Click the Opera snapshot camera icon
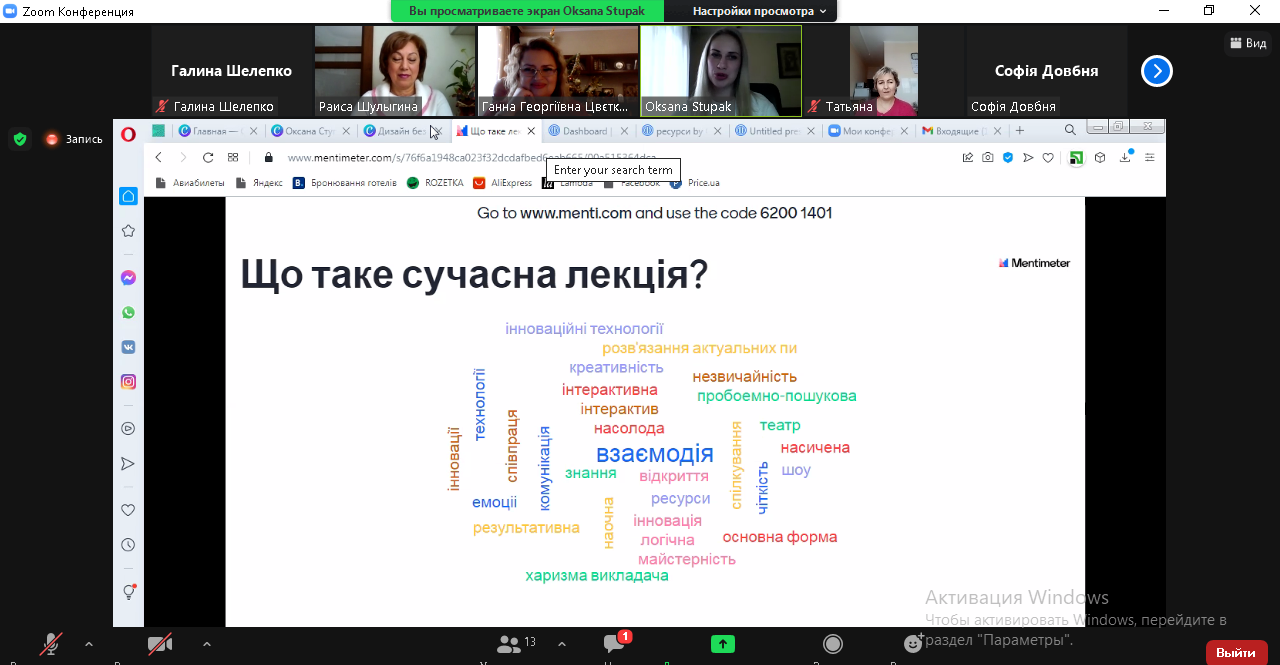Image resolution: width=1280 pixels, height=665 pixels. (x=988, y=158)
